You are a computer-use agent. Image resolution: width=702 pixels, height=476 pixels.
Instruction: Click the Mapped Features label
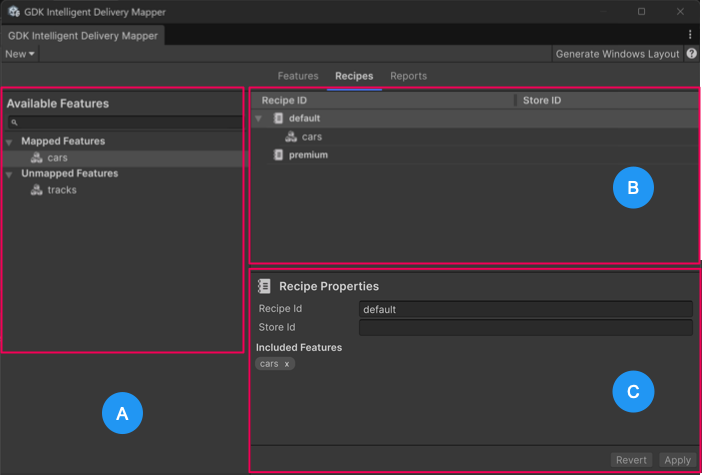63,141
